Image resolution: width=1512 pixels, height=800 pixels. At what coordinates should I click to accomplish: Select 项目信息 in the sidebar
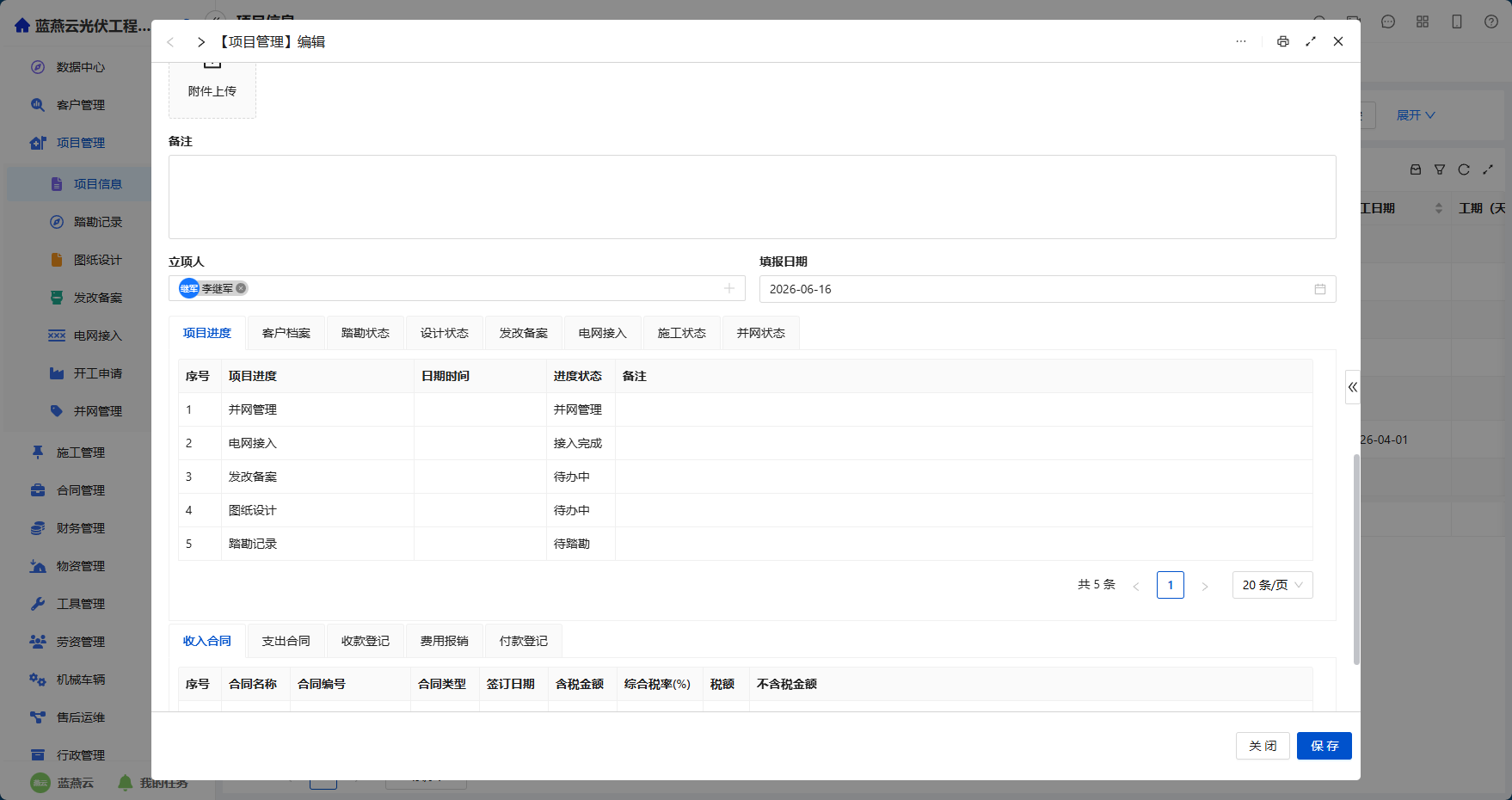coord(97,184)
